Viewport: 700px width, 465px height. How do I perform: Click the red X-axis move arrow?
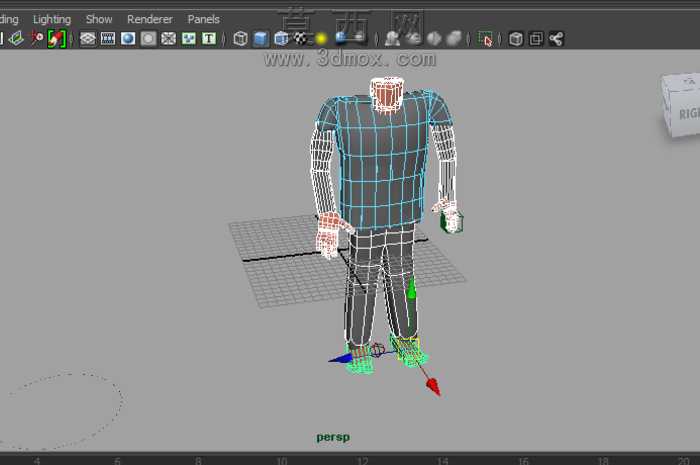(433, 386)
